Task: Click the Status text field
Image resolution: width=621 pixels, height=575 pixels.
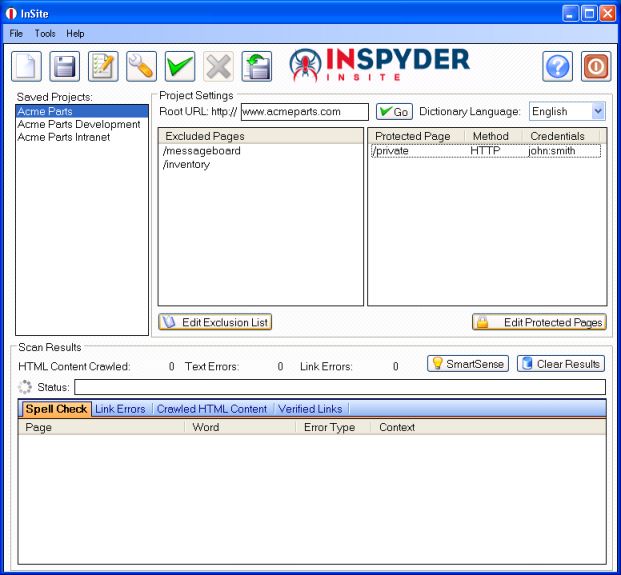Action: [x=340, y=387]
